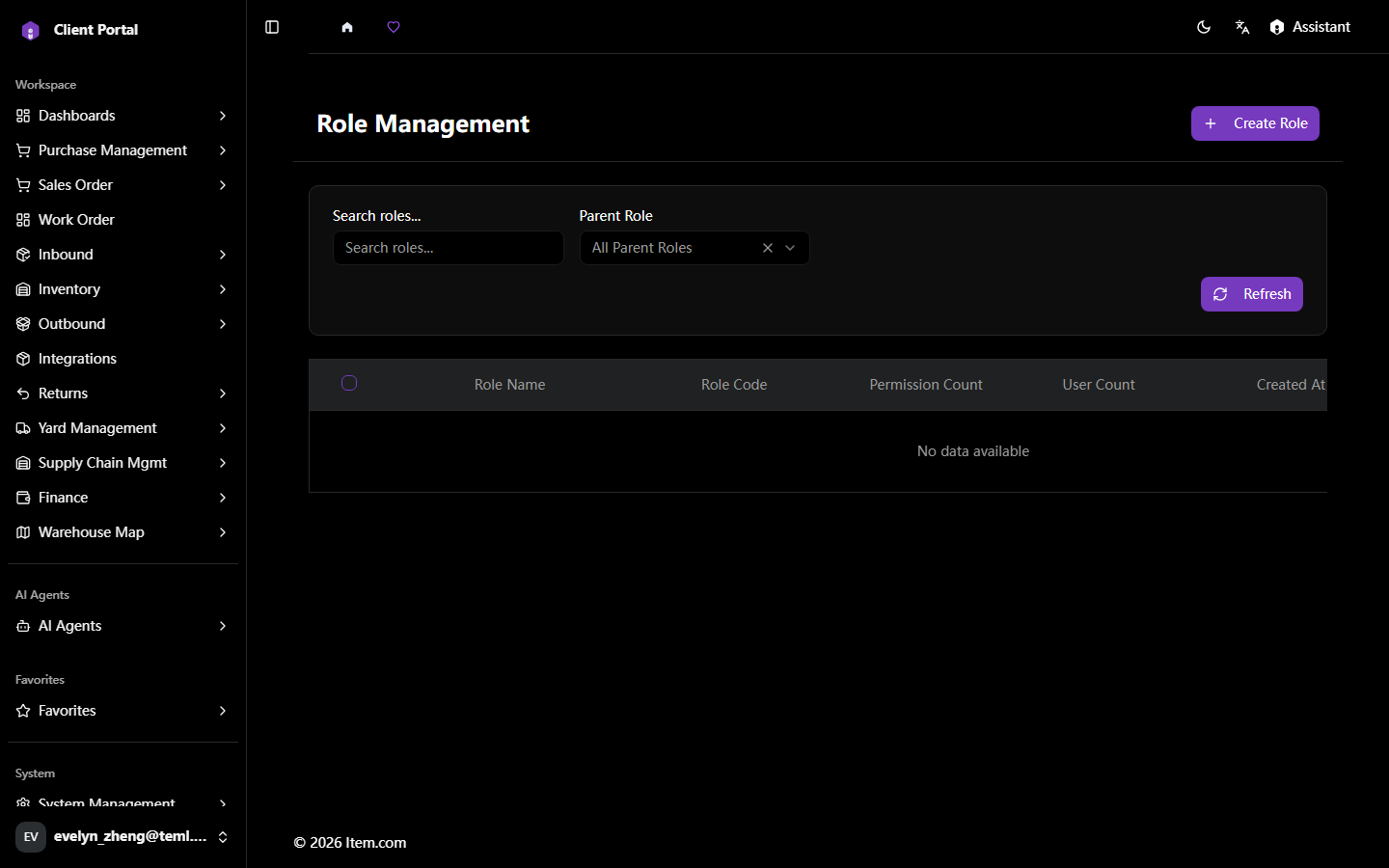Click the Role Code column header

click(734, 385)
